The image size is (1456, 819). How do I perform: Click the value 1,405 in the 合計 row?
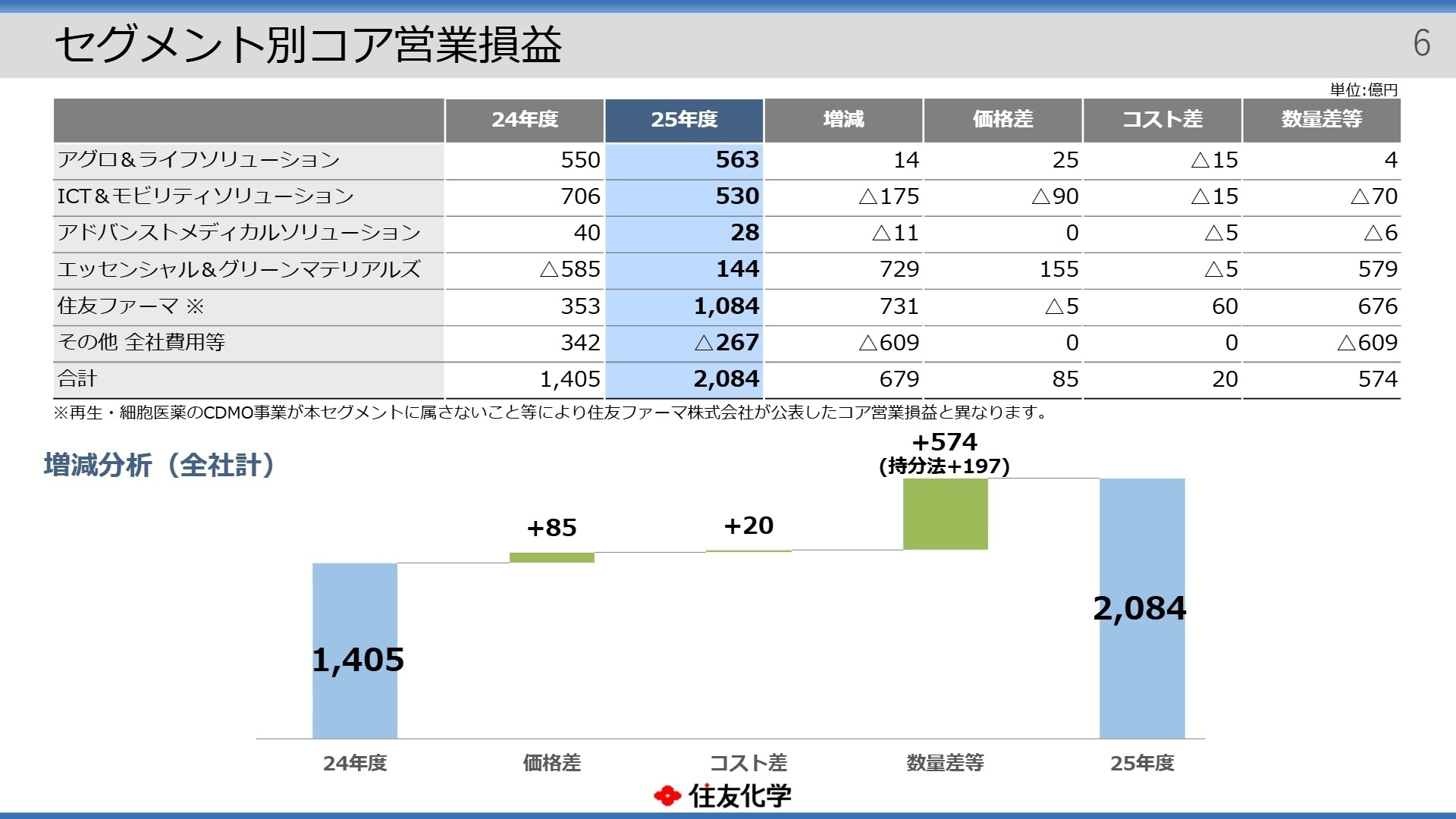click(x=570, y=379)
